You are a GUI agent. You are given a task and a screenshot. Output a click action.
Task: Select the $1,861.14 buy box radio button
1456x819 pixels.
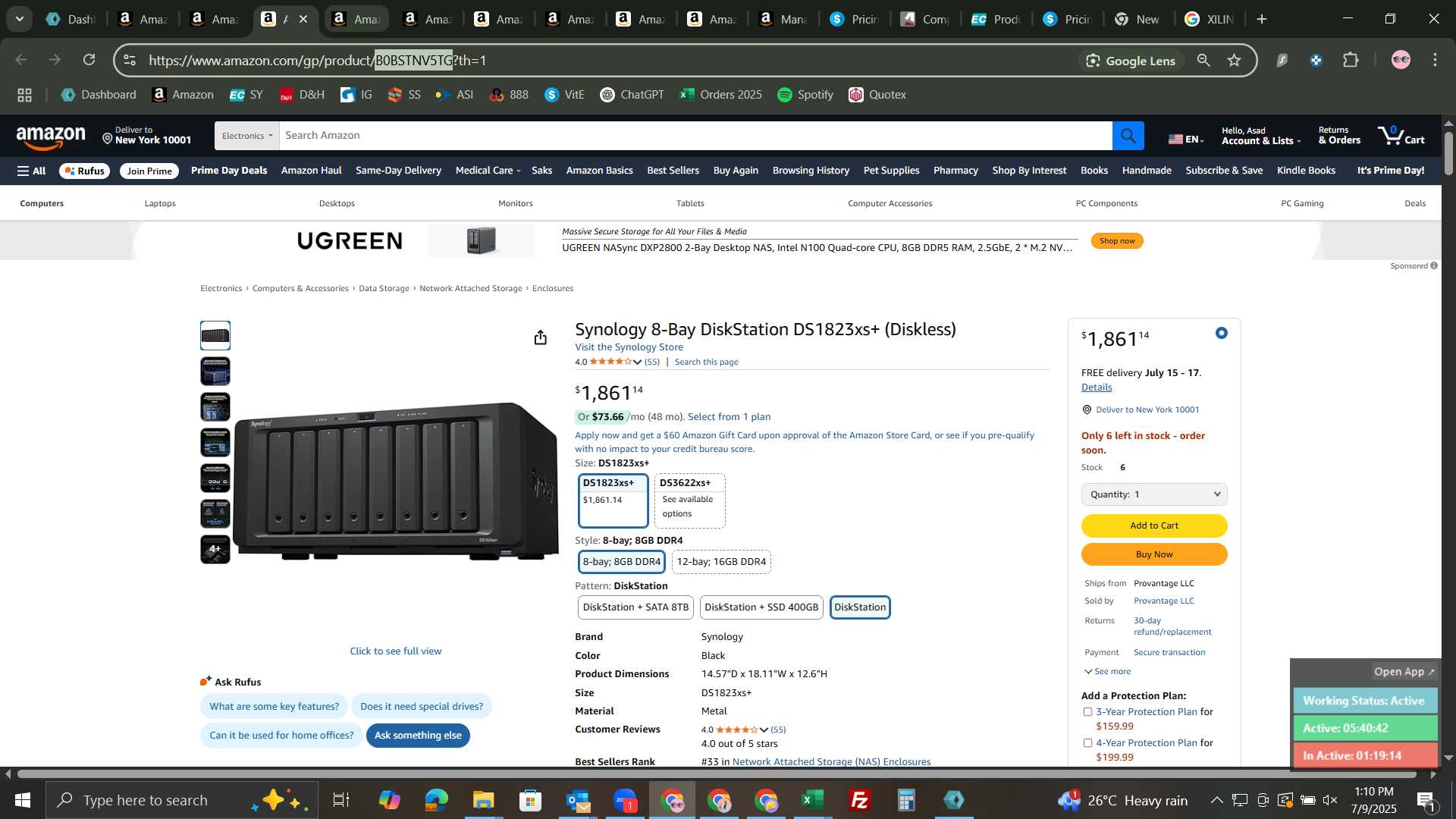[1221, 333]
